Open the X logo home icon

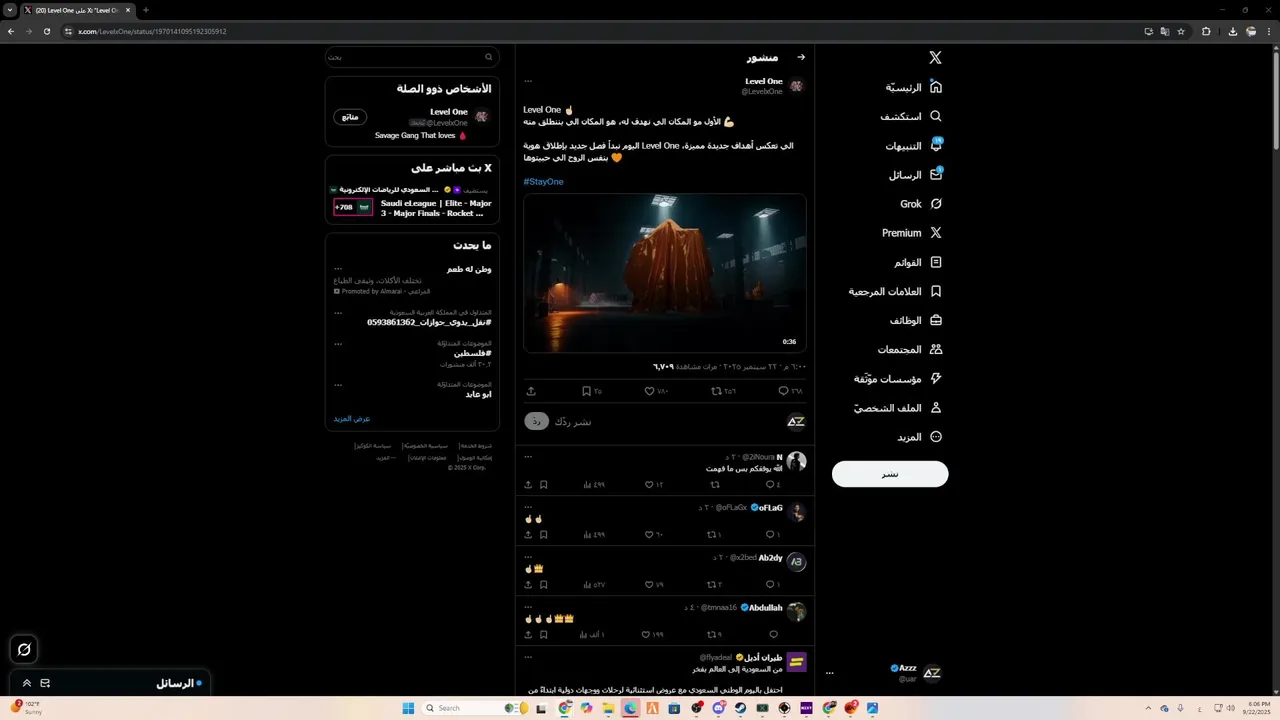(935, 58)
